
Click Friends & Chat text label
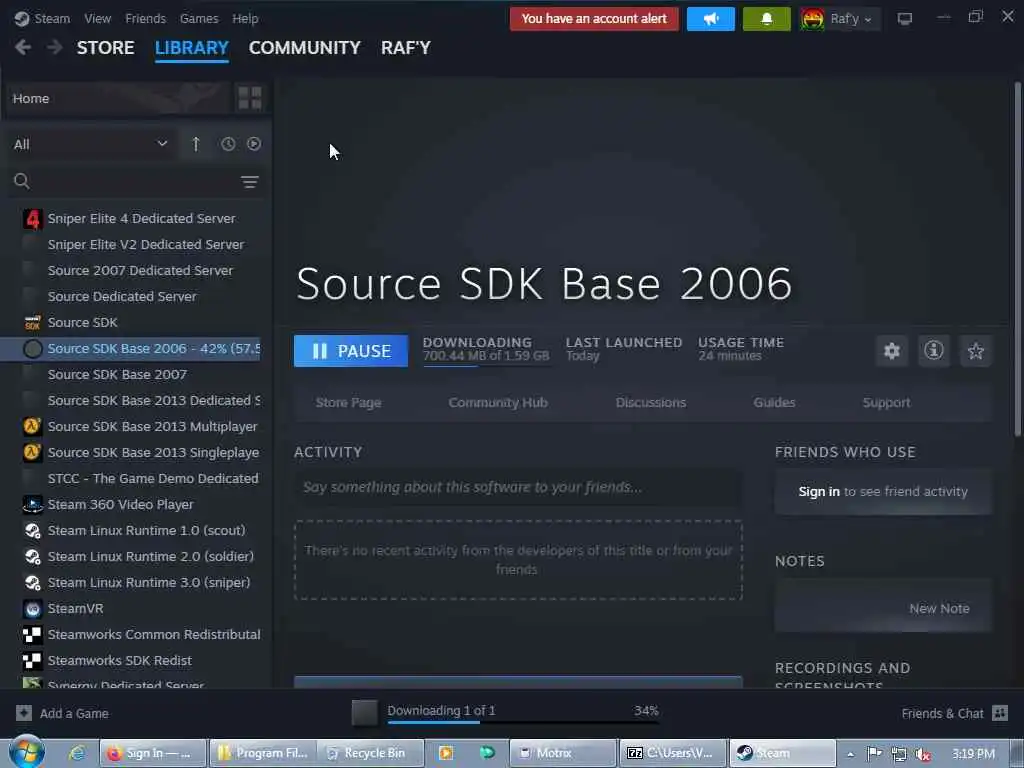(942, 713)
